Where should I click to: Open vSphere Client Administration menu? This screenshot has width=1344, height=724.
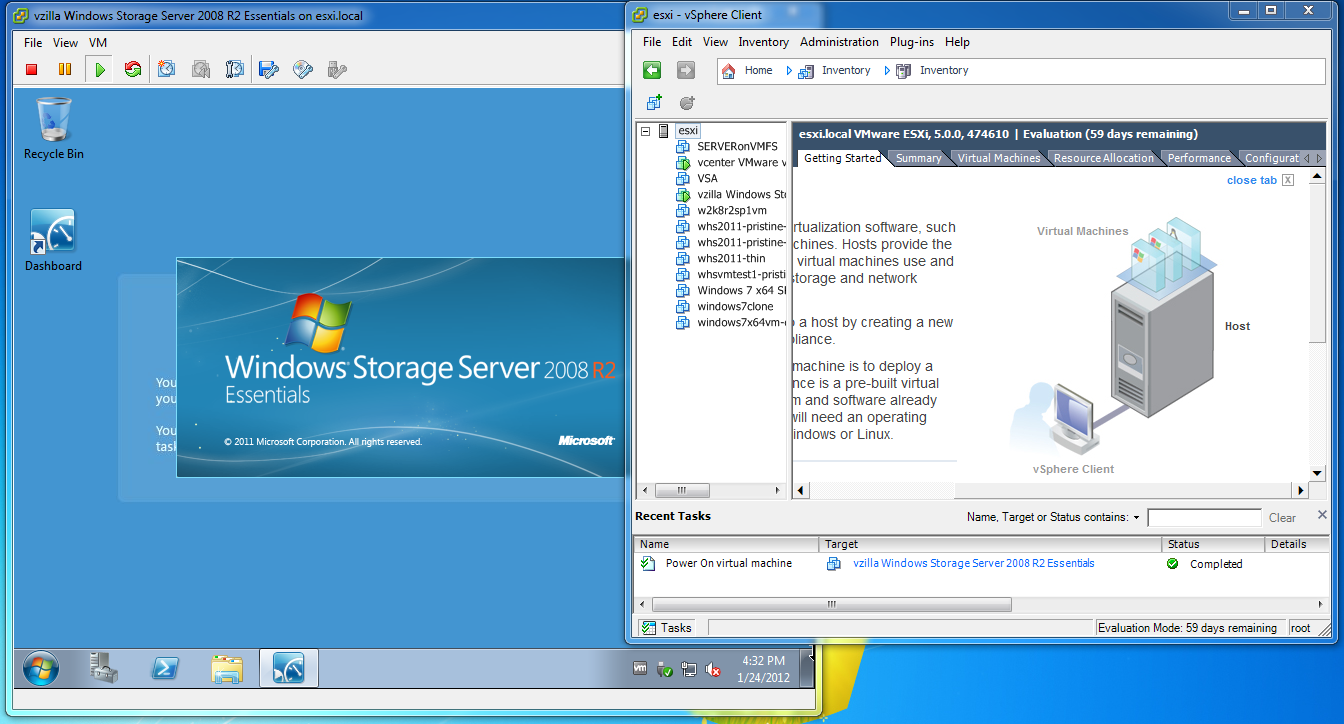839,42
